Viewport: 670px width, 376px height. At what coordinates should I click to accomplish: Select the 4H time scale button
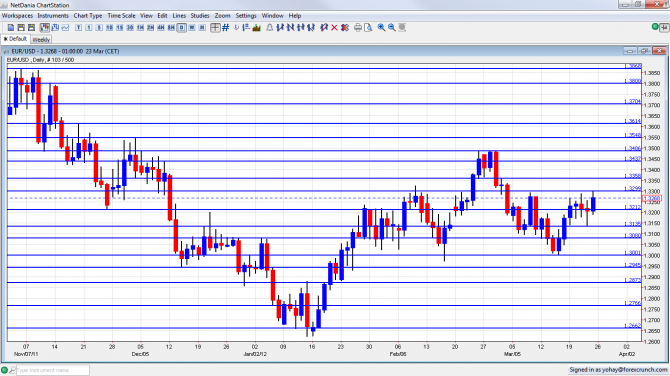(161, 27)
